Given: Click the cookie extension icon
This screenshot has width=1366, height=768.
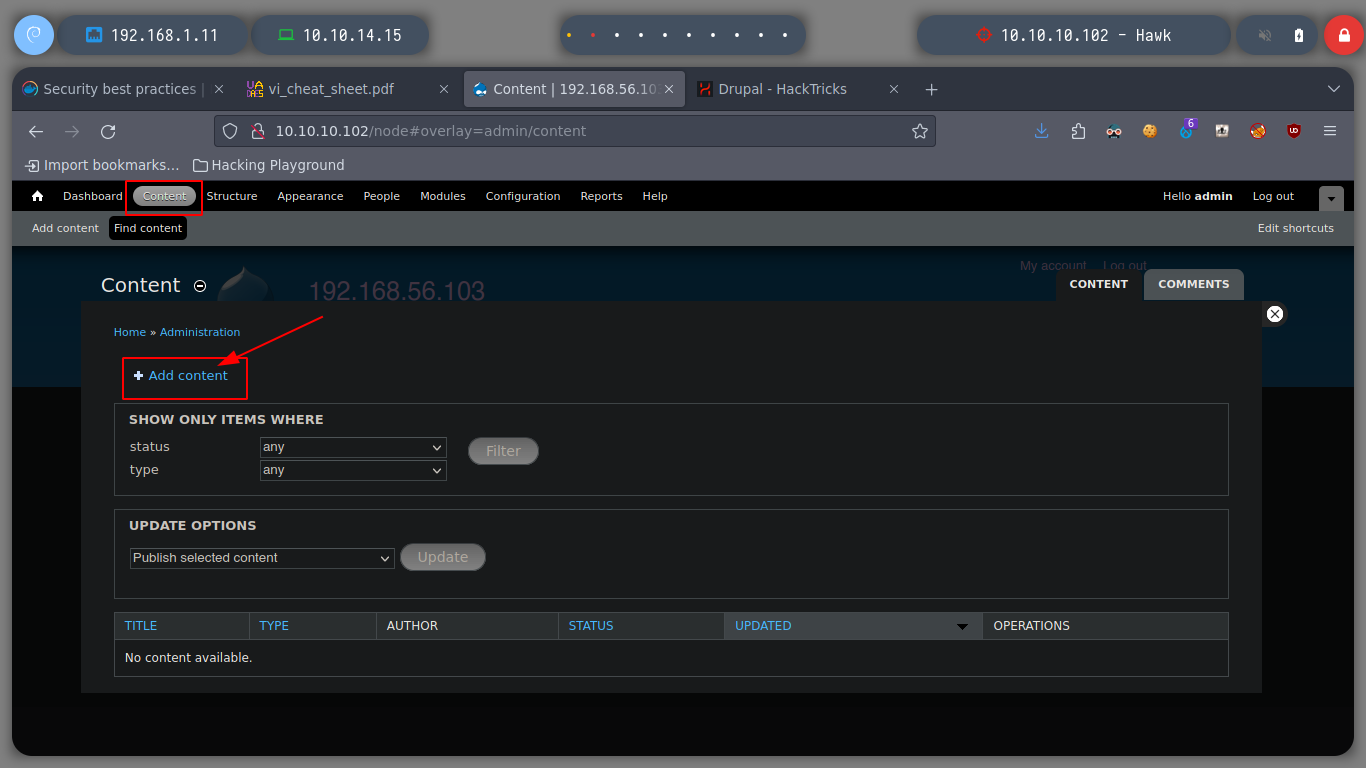Looking at the screenshot, I should click(1150, 131).
